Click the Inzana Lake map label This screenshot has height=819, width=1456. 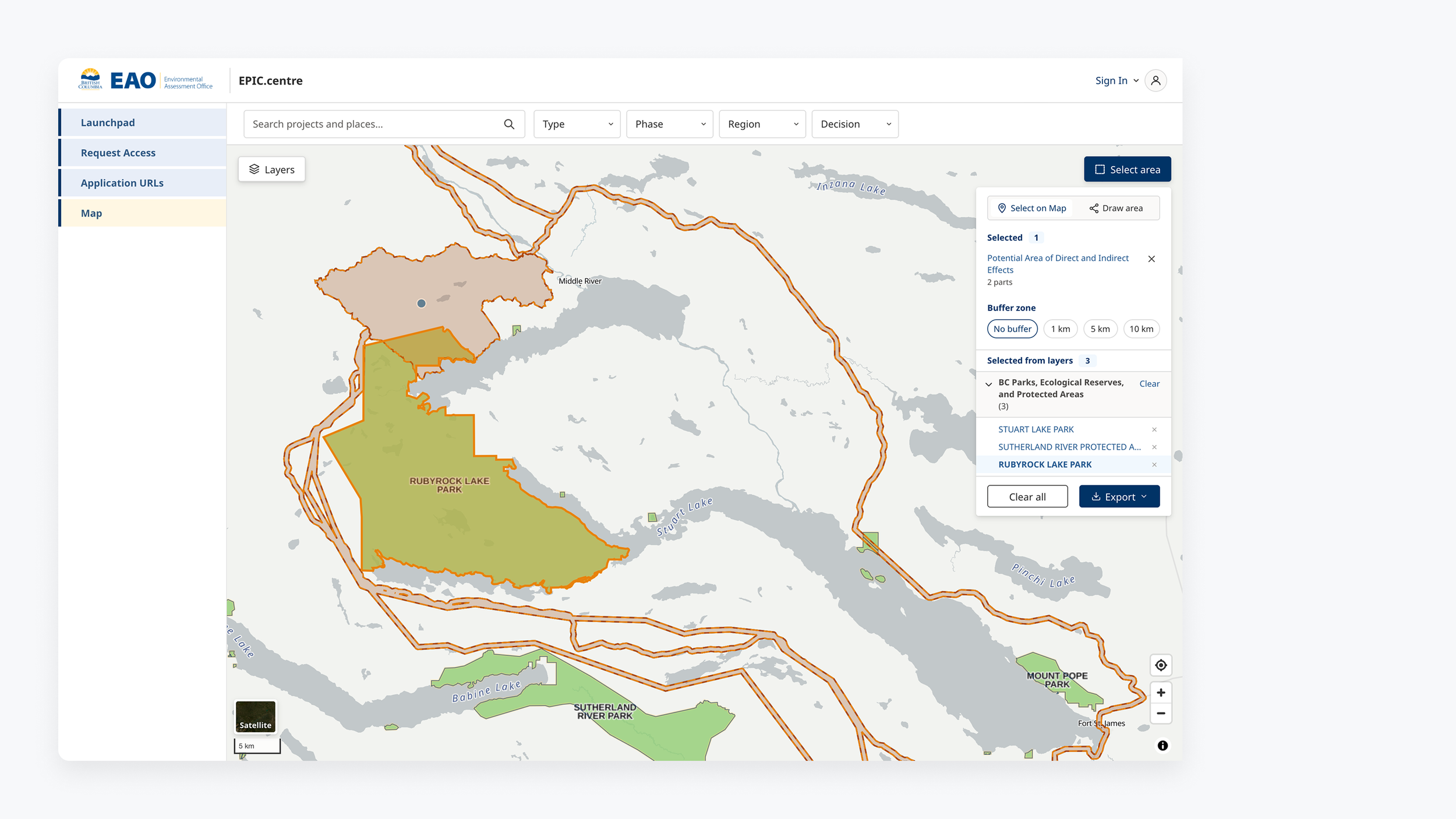point(851,186)
